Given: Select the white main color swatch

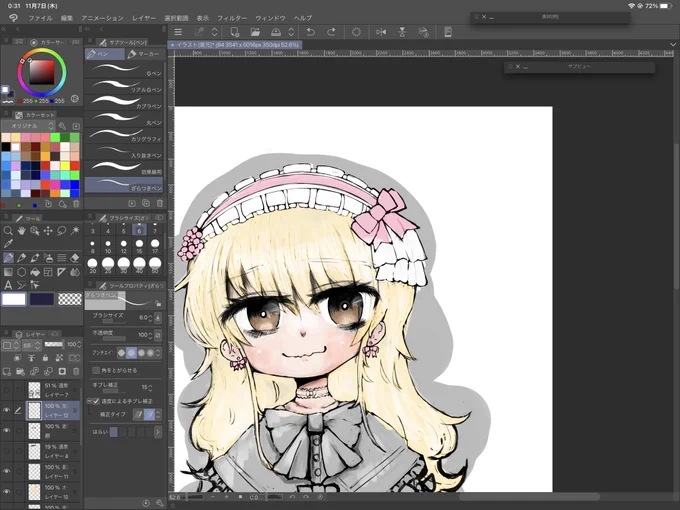Looking at the screenshot, I should (14, 299).
